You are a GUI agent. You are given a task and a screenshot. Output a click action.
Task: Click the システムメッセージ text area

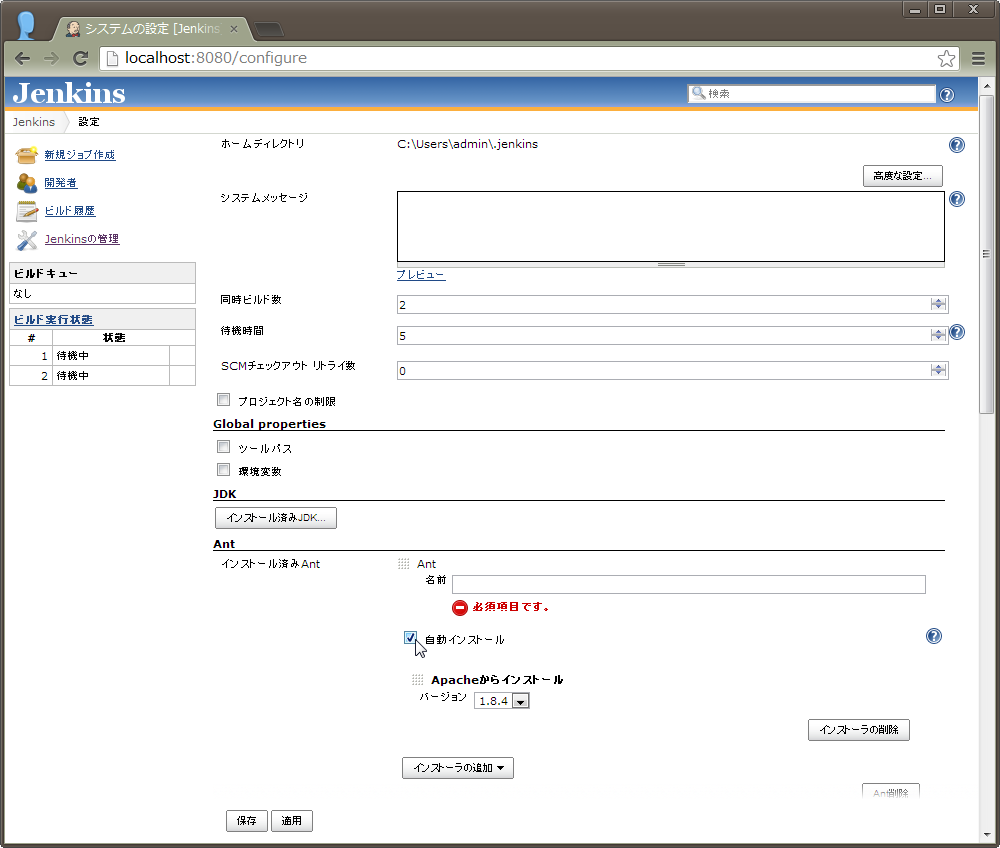pos(670,226)
